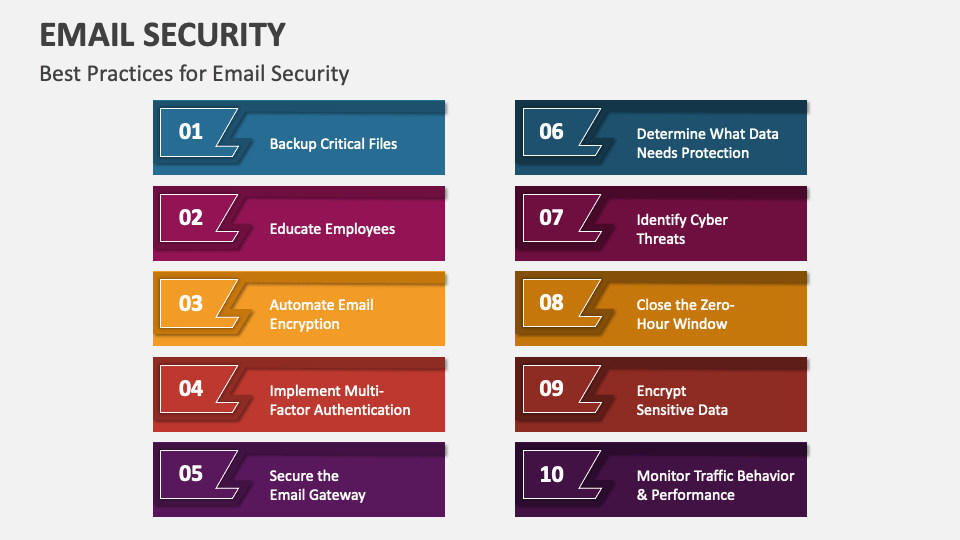Click the Best Practices for Email Security subtitle
Viewport: 960px width, 540px height.
[194, 74]
